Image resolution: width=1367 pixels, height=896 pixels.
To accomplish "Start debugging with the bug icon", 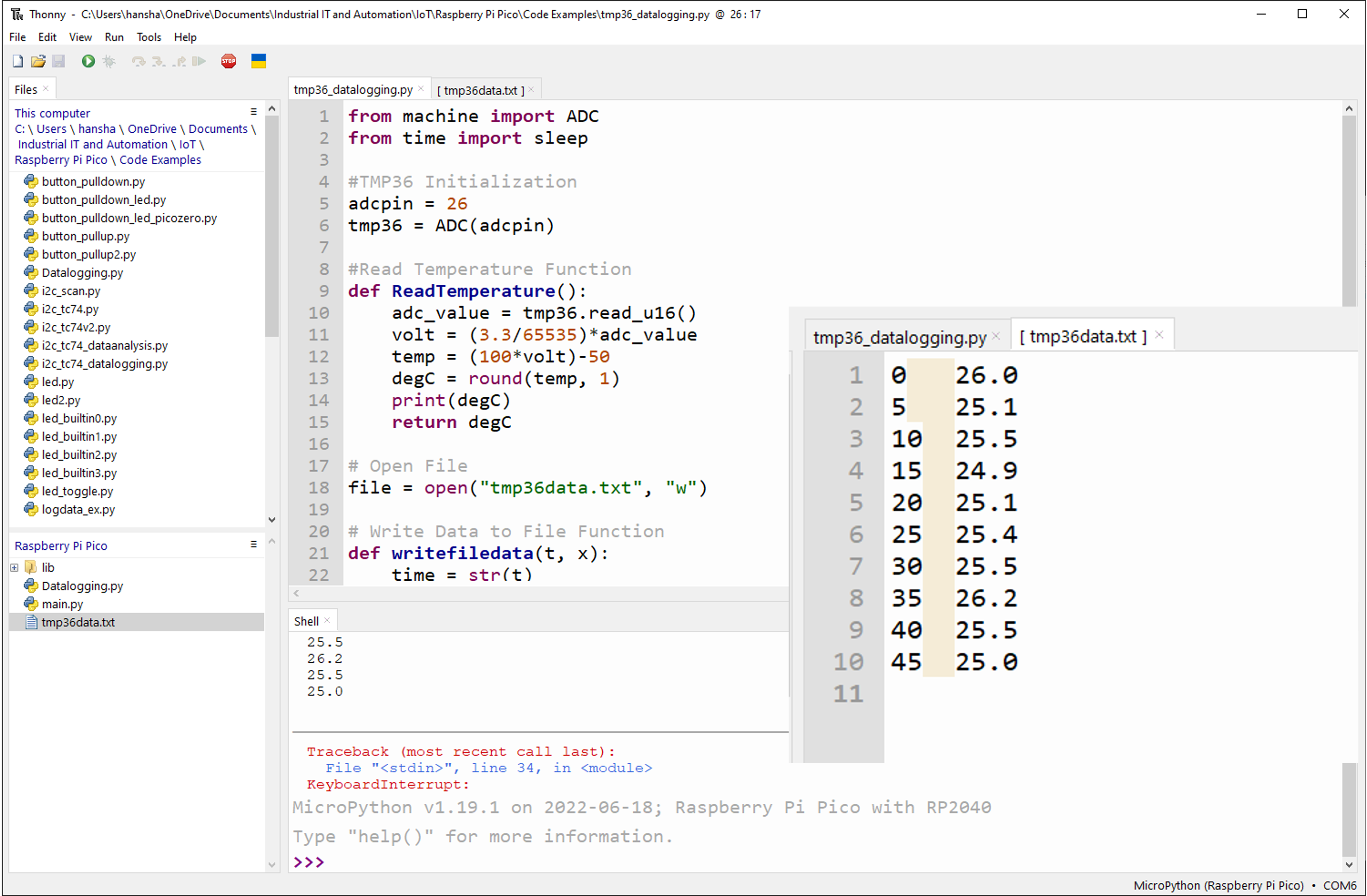I will point(109,61).
